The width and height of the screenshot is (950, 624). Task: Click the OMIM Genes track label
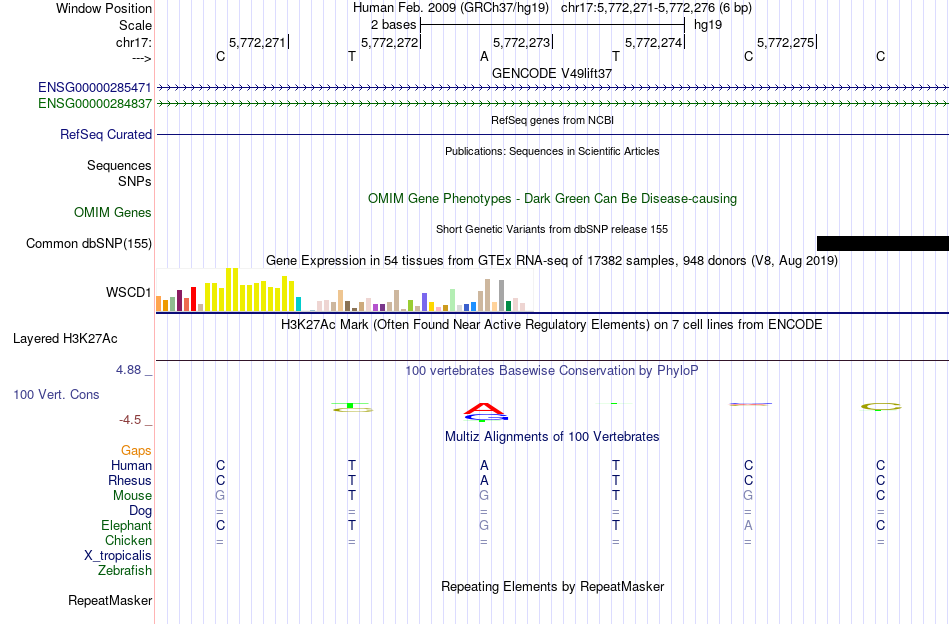tap(113, 213)
